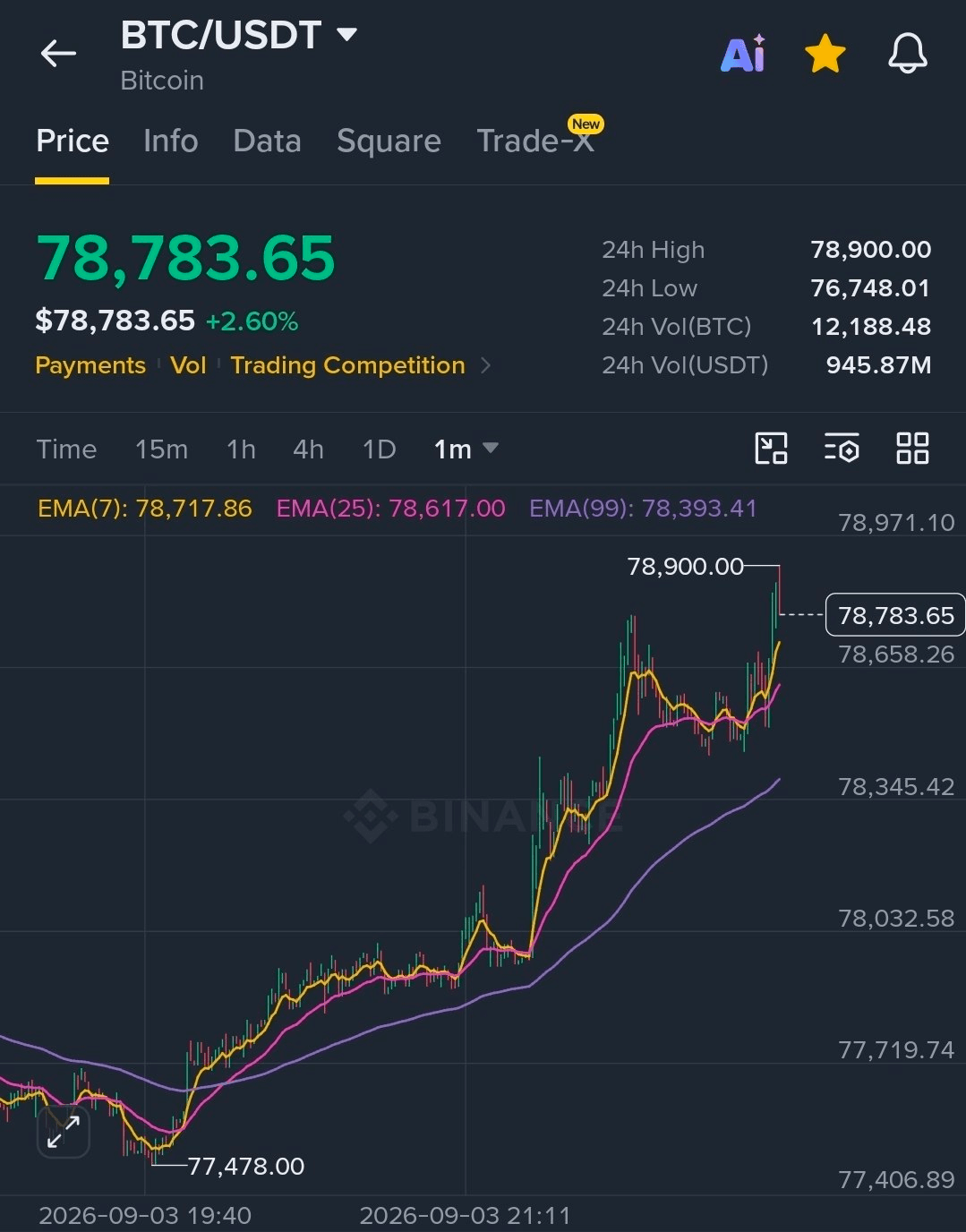Click the 77,719.74 price axis label
The image size is (966, 1232).
896,1049
